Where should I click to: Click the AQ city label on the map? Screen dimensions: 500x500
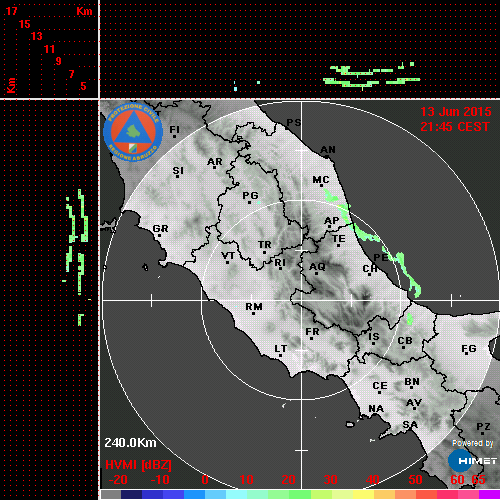click(x=317, y=267)
